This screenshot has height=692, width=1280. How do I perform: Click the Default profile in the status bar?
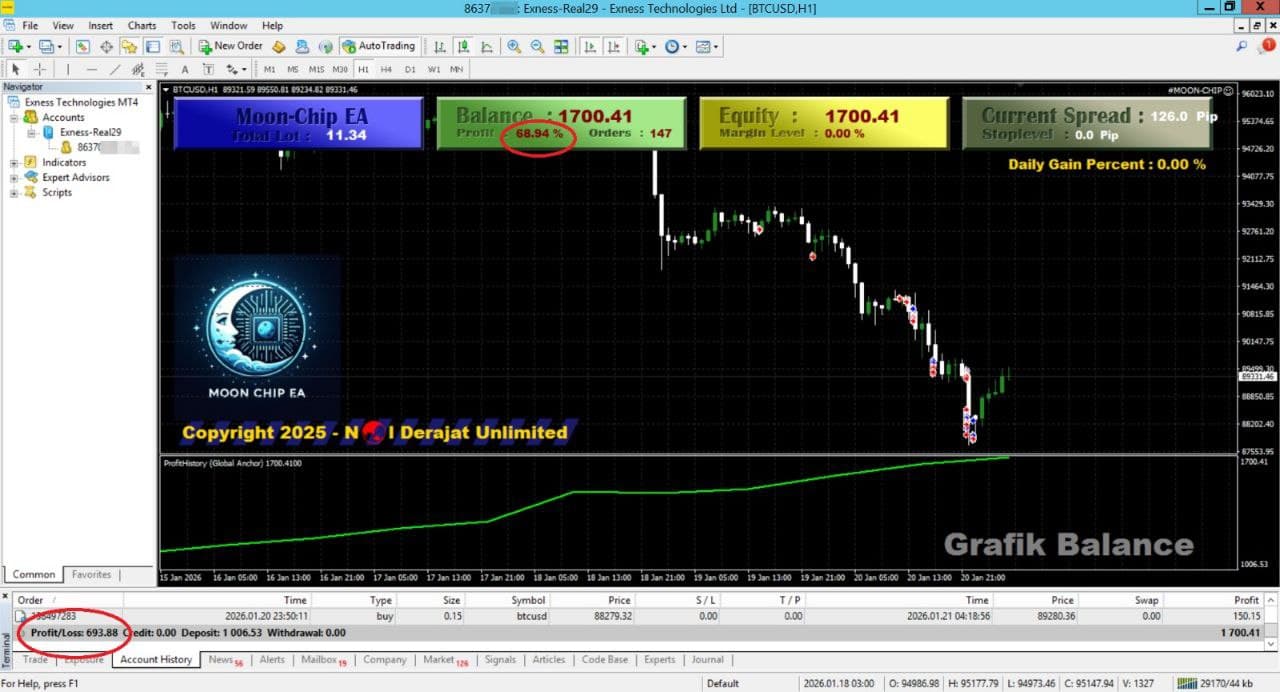(x=724, y=684)
